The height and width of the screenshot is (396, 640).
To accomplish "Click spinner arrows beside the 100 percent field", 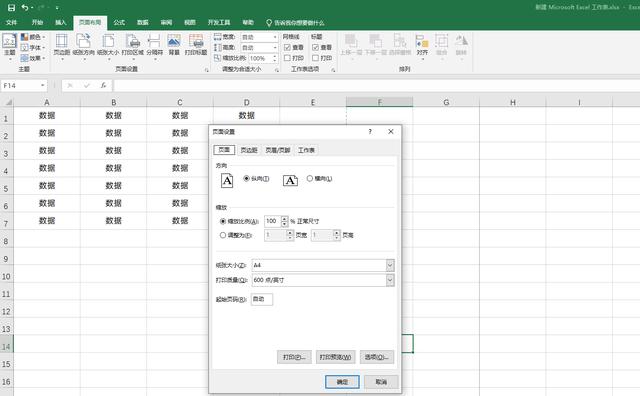I will (284, 221).
